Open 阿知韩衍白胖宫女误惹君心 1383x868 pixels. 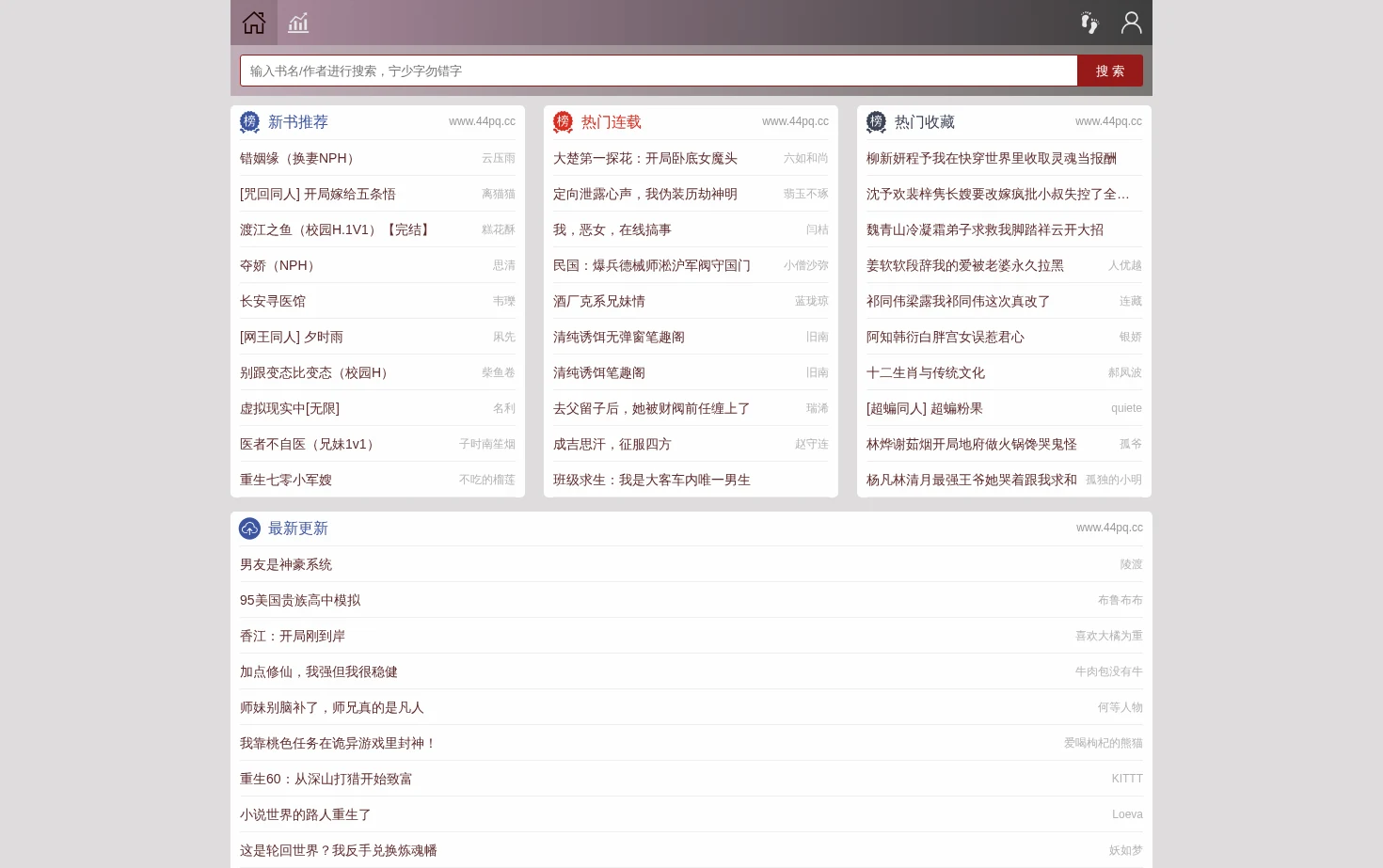tap(946, 337)
